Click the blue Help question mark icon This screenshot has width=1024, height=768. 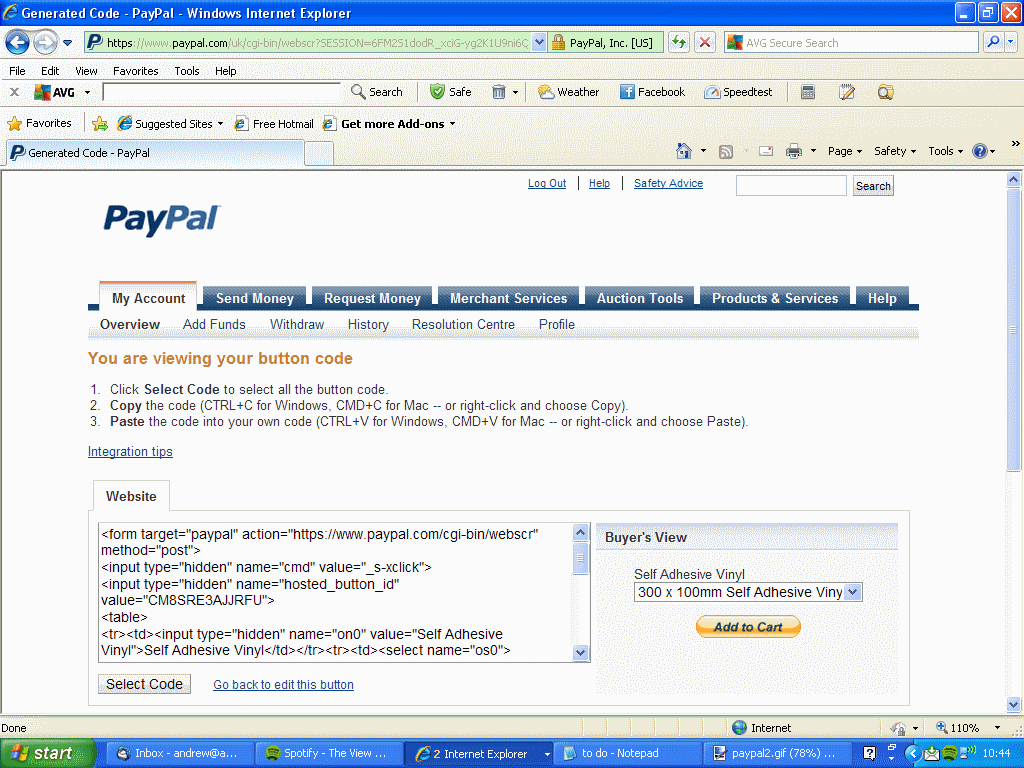tap(980, 152)
